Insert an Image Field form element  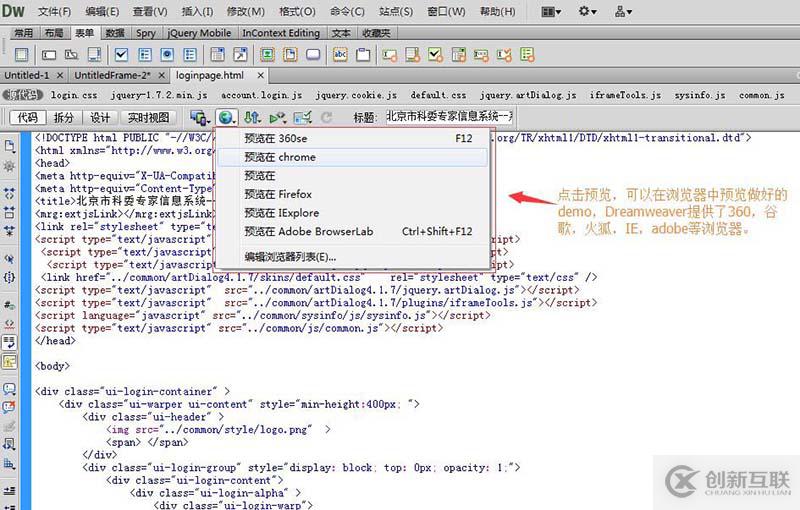coord(267,55)
